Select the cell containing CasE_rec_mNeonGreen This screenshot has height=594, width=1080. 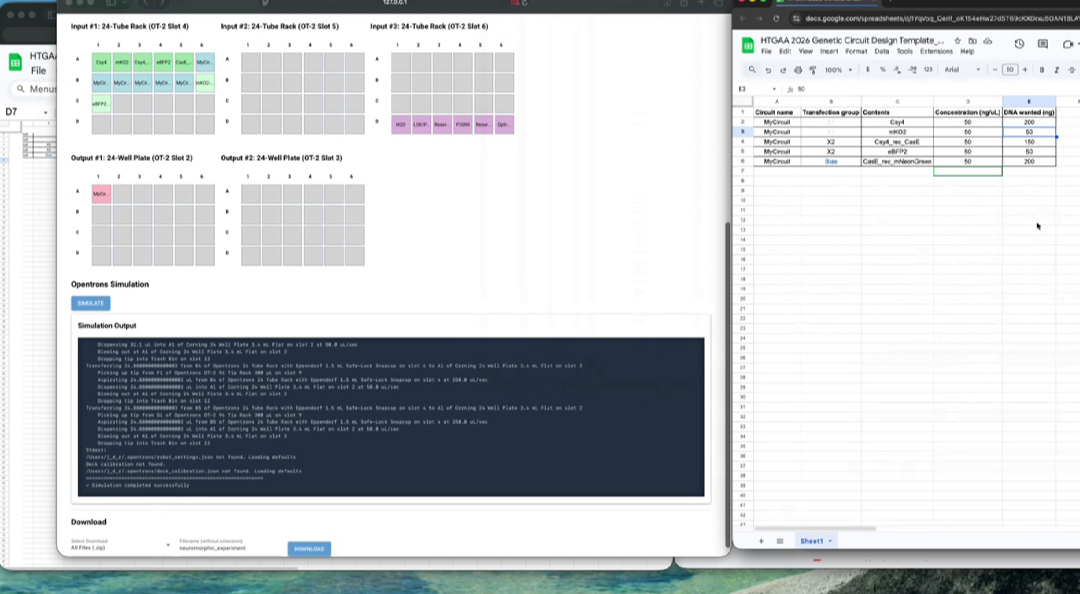897,161
